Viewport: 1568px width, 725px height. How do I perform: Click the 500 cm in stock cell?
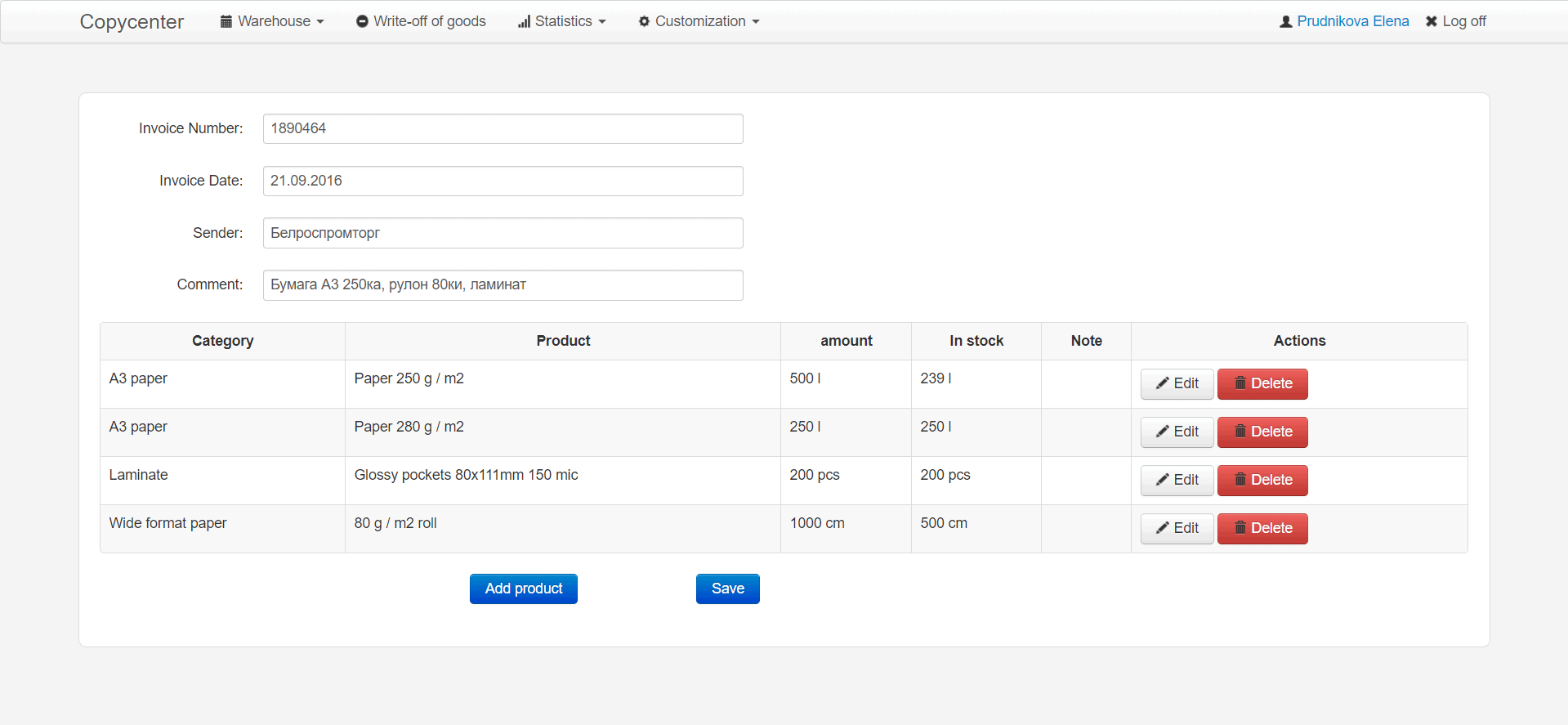click(x=976, y=529)
